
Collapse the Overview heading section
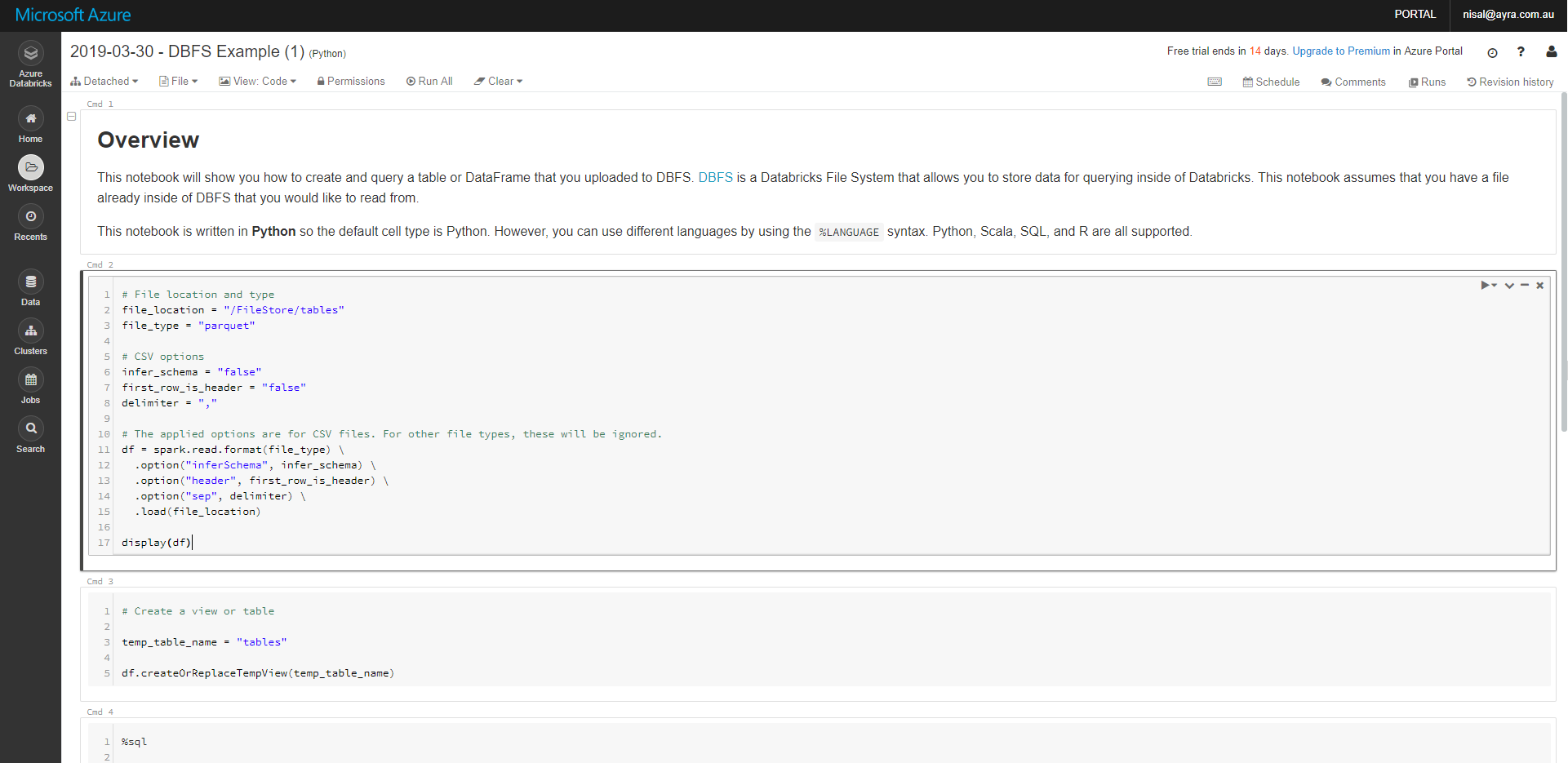tap(72, 117)
